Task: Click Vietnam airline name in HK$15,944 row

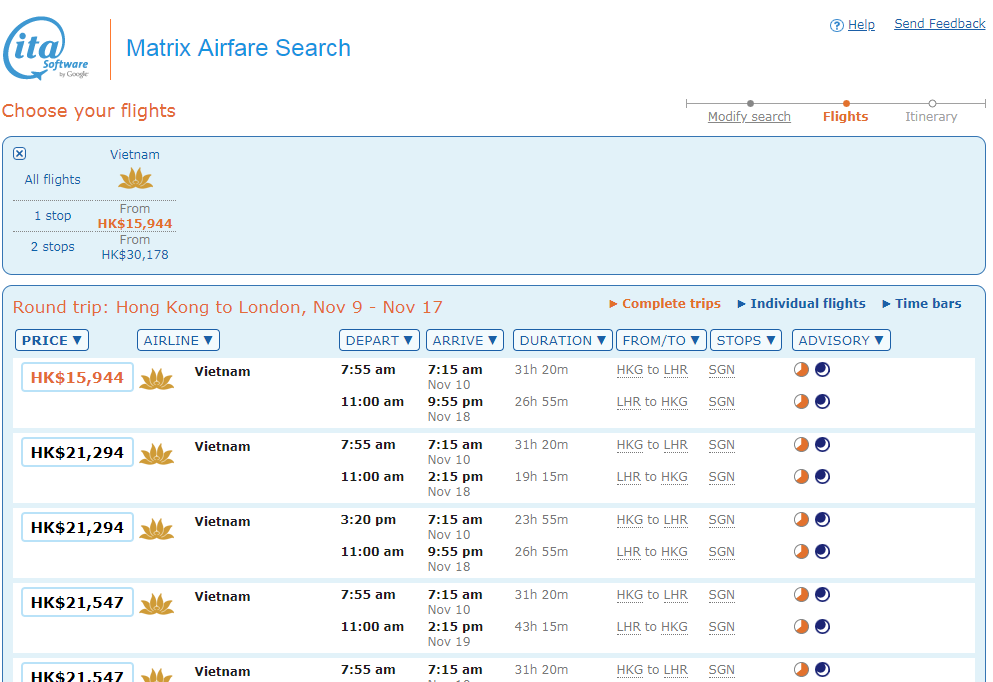Action: pos(222,372)
